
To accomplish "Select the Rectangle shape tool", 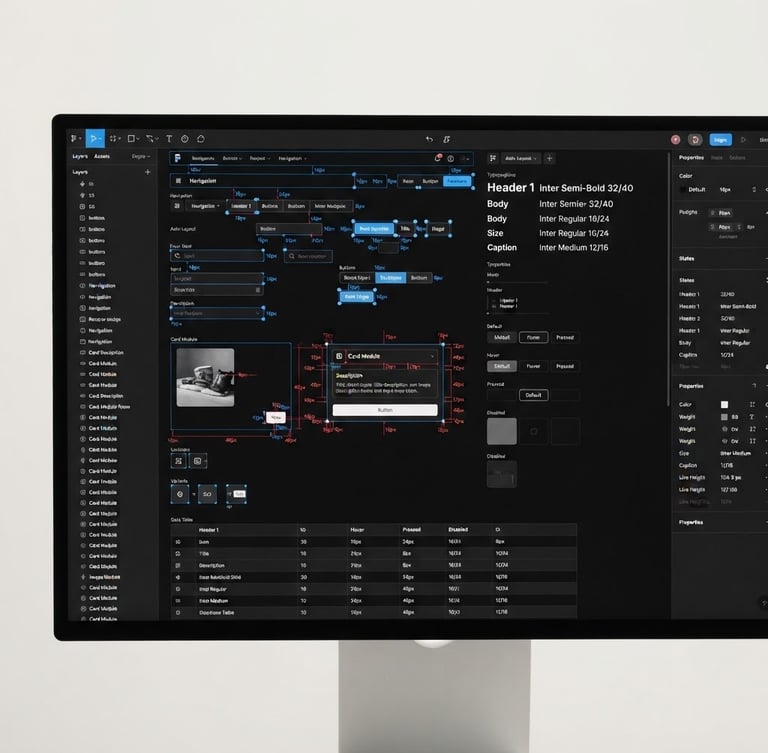I will coord(132,139).
